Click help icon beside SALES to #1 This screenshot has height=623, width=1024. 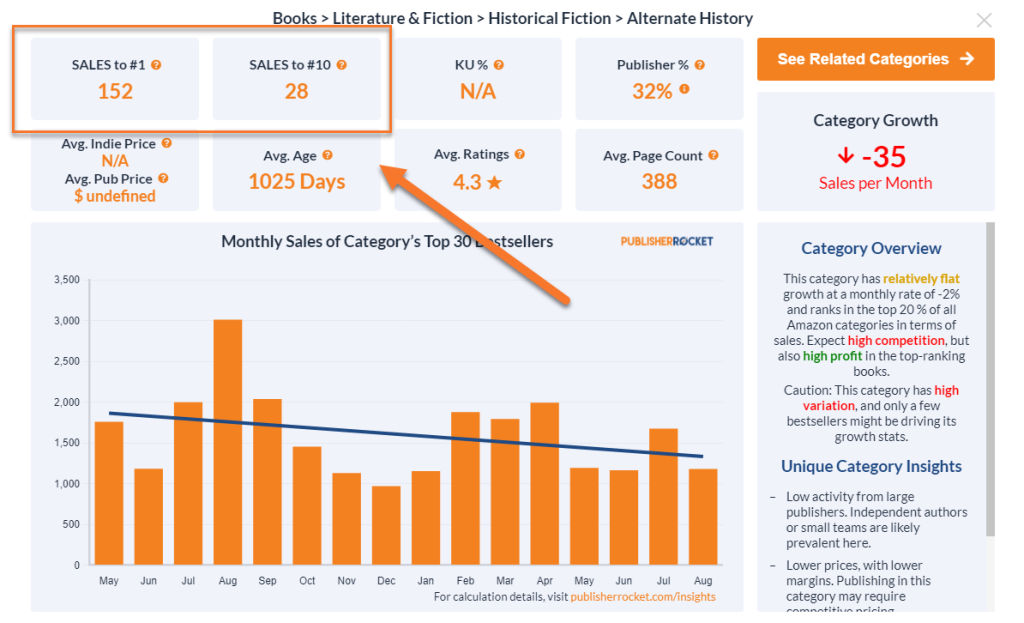coord(156,65)
